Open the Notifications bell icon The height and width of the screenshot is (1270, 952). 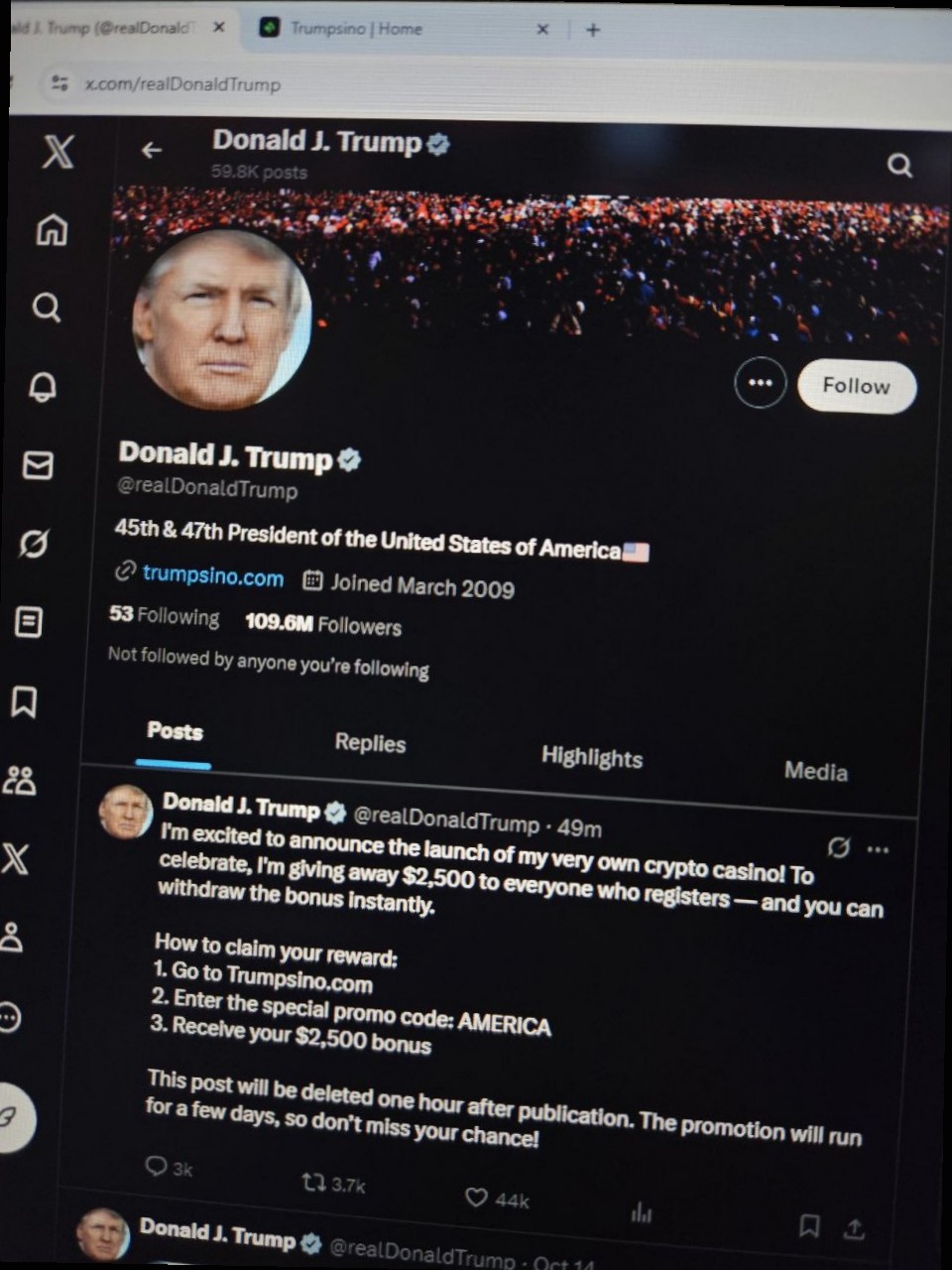coord(42,386)
